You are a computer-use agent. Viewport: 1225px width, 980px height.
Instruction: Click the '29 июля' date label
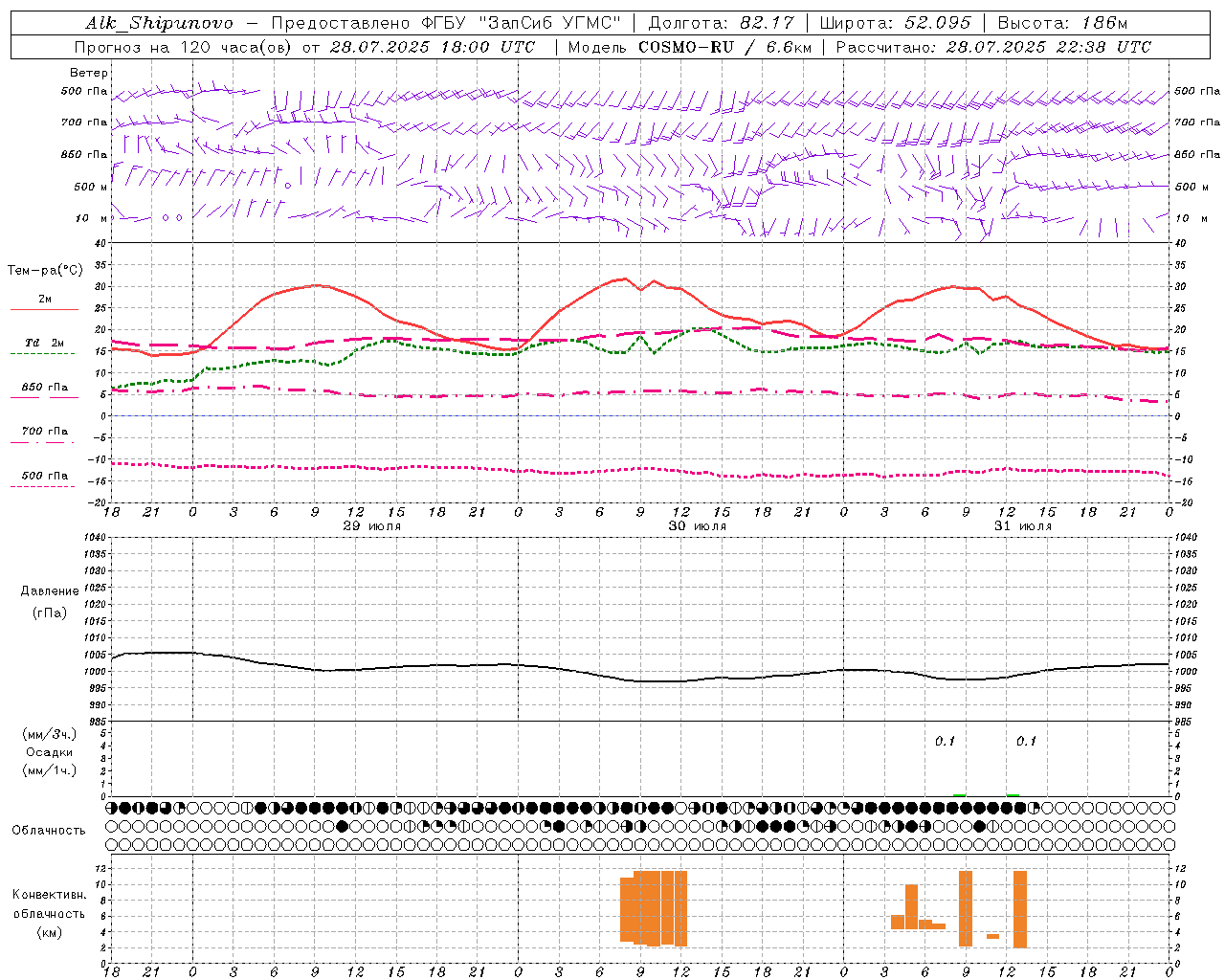tap(372, 526)
